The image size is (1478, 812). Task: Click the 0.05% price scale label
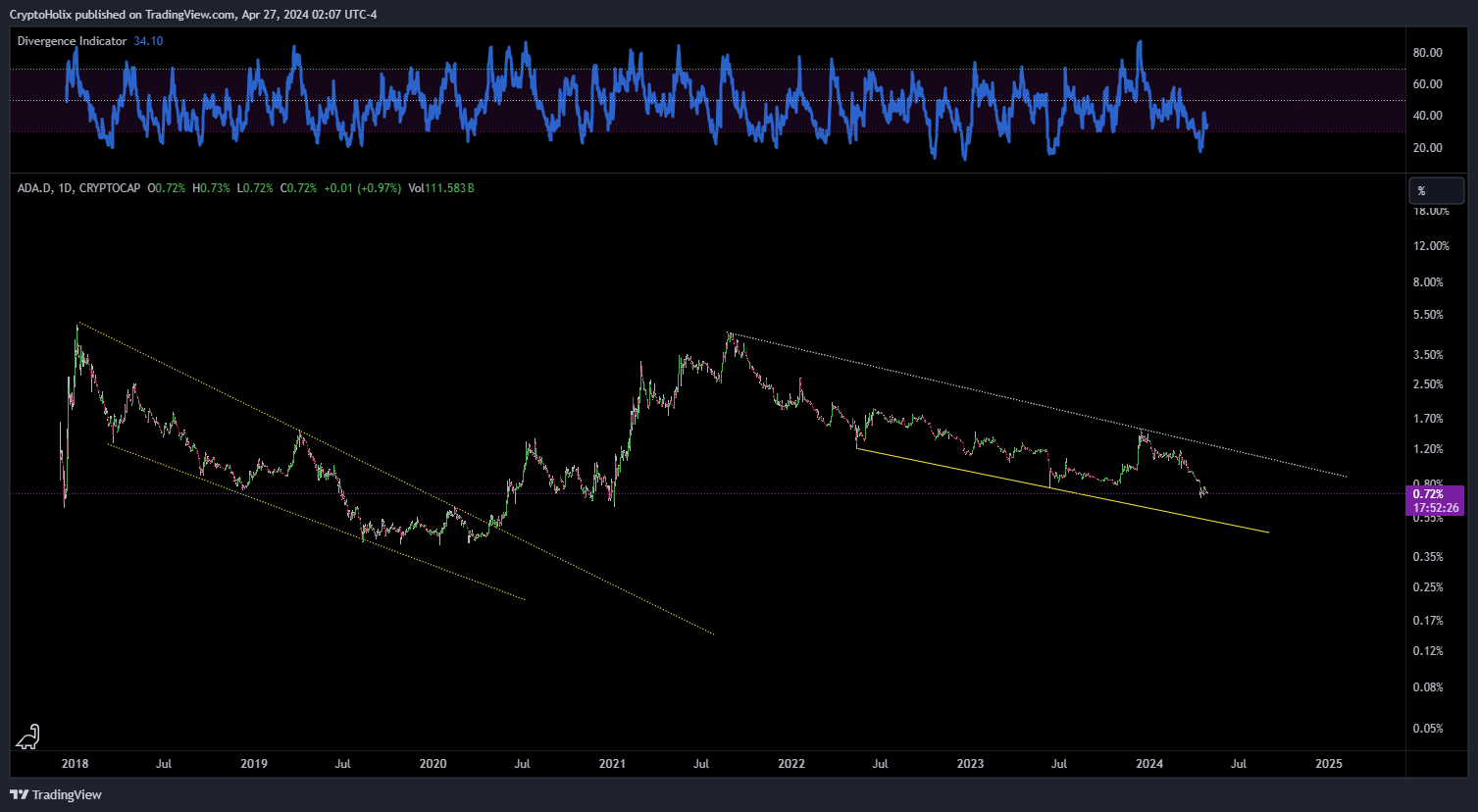[x=1428, y=729]
